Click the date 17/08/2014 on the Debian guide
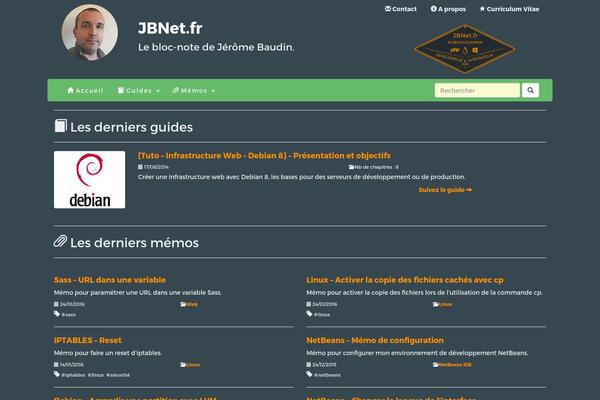This screenshot has width=600, height=400. pos(156,167)
